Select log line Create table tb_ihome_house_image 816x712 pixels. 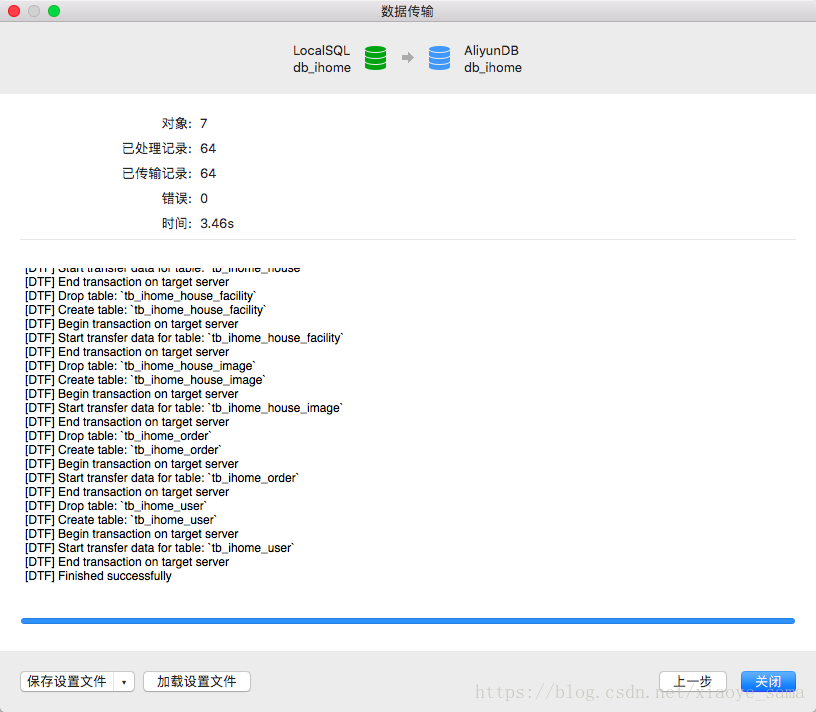coord(145,380)
